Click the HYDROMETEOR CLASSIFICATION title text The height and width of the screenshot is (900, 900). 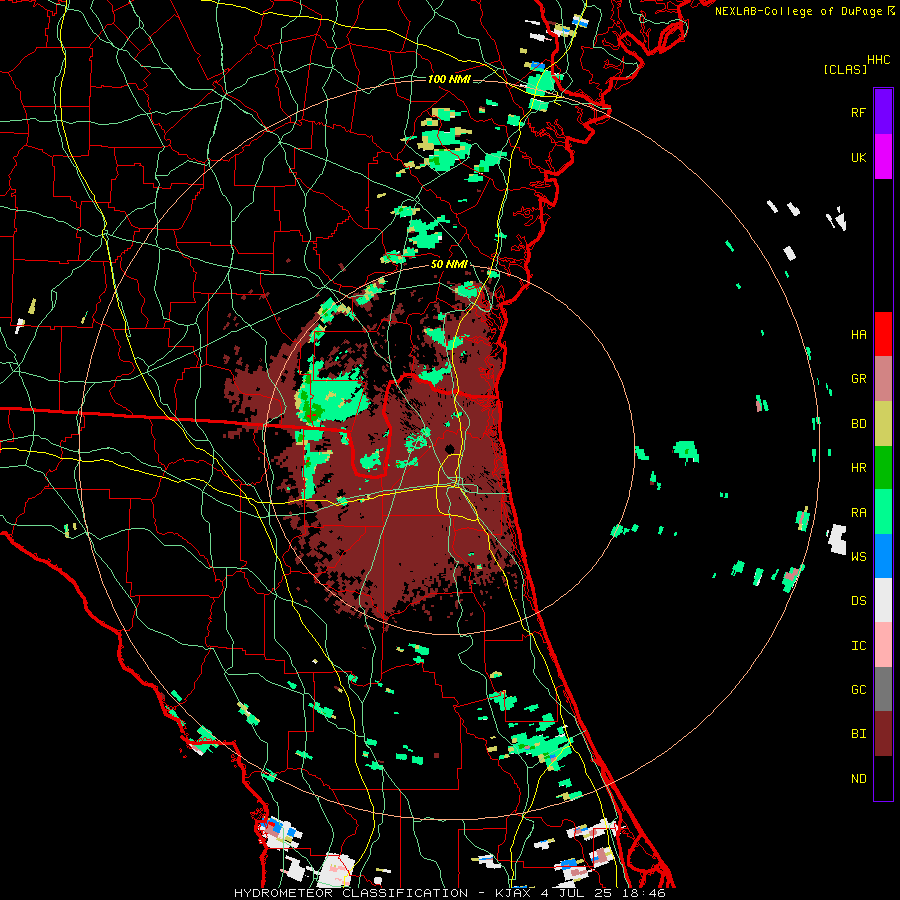tap(351, 893)
